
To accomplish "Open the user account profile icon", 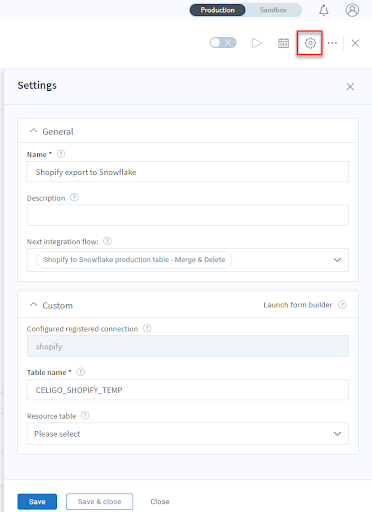I will click(352, 10).
